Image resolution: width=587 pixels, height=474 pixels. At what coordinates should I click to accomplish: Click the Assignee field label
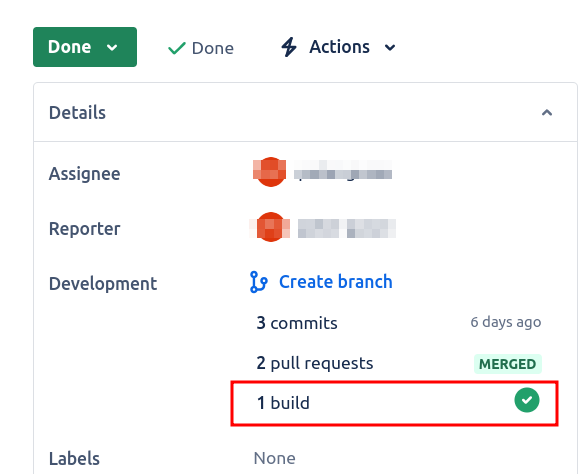pos(85,174)
